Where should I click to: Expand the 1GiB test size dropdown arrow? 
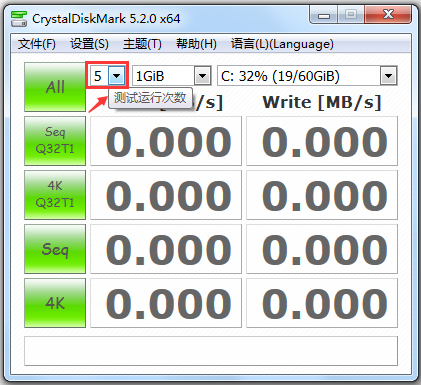tap(203, 76)
